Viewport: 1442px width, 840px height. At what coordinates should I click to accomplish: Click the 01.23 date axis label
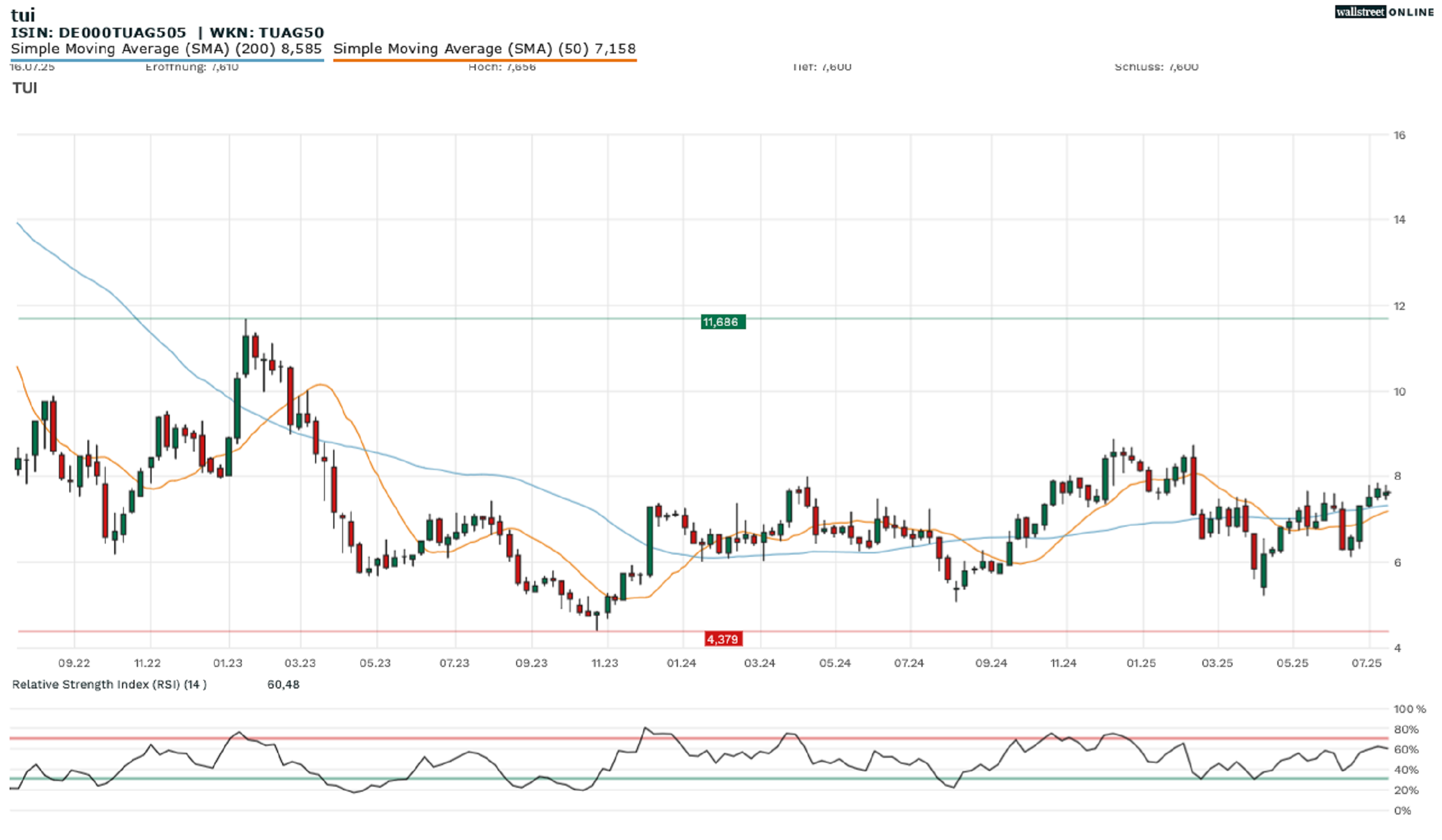[228, 663]
